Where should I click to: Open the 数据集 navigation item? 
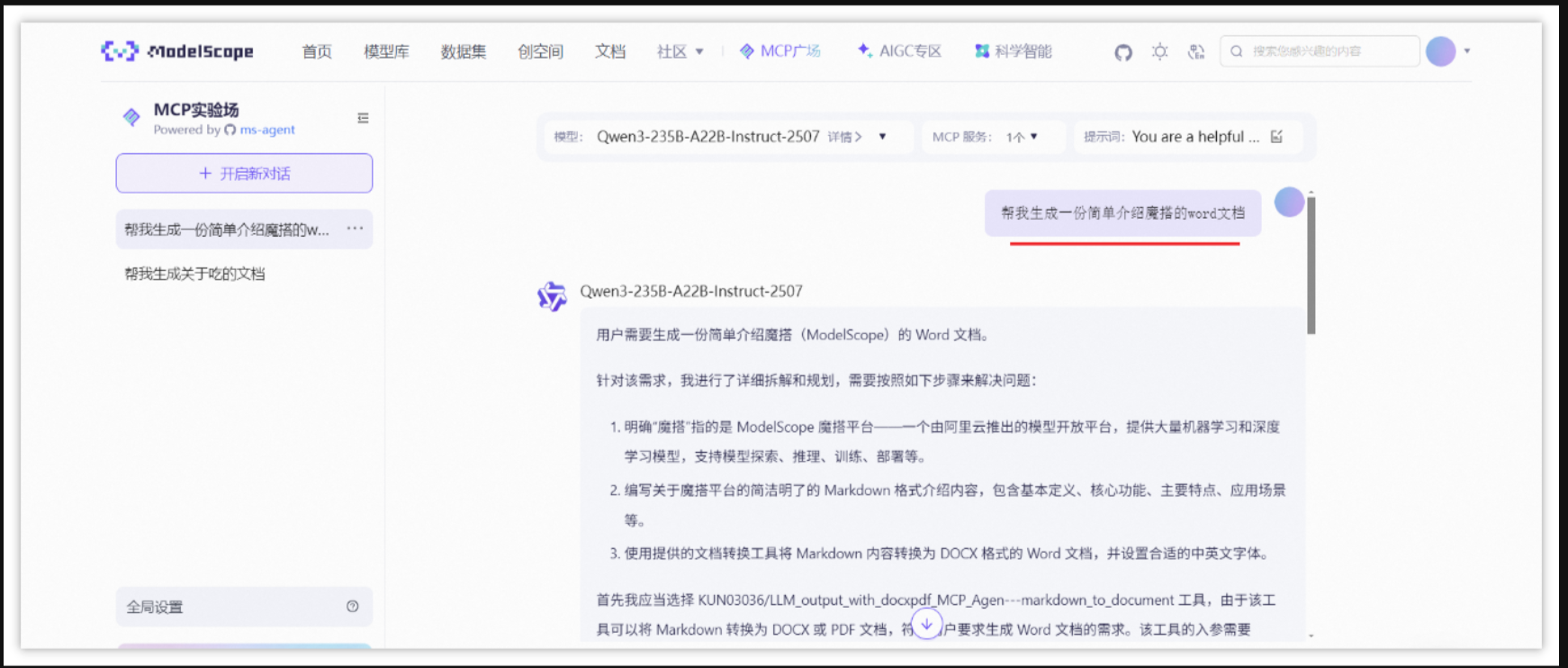click(x=464, y=51)
